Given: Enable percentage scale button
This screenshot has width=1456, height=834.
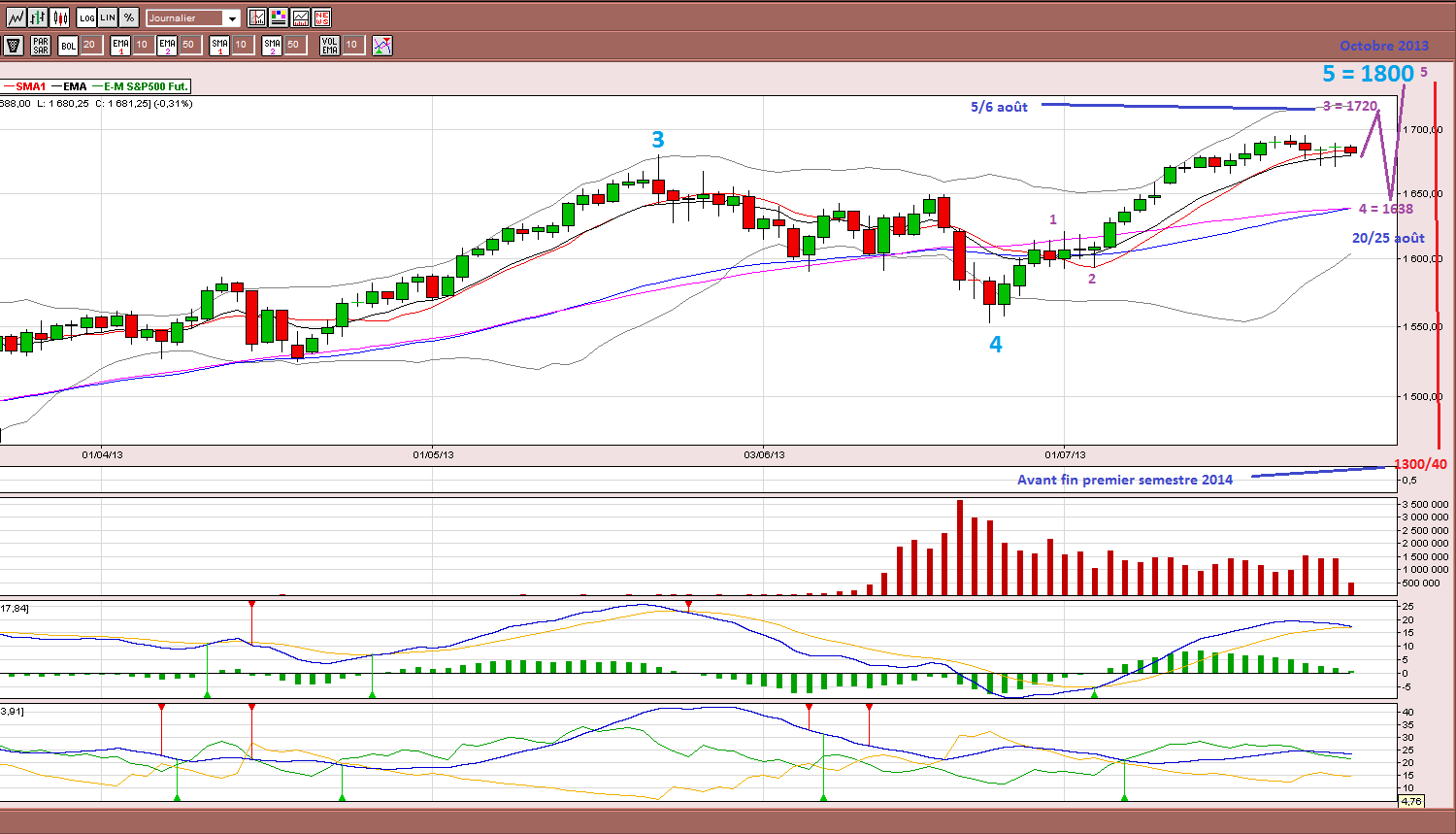Looking at the screenshot, I should [x=128, y=17].
